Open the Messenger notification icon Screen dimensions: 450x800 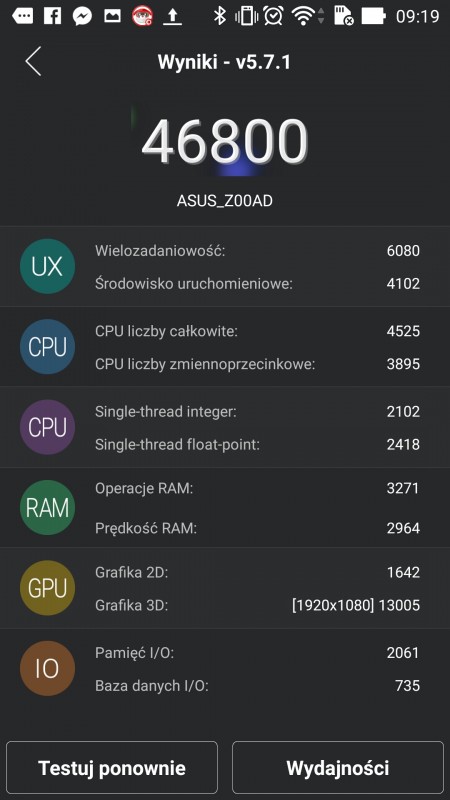pos(82,16)
